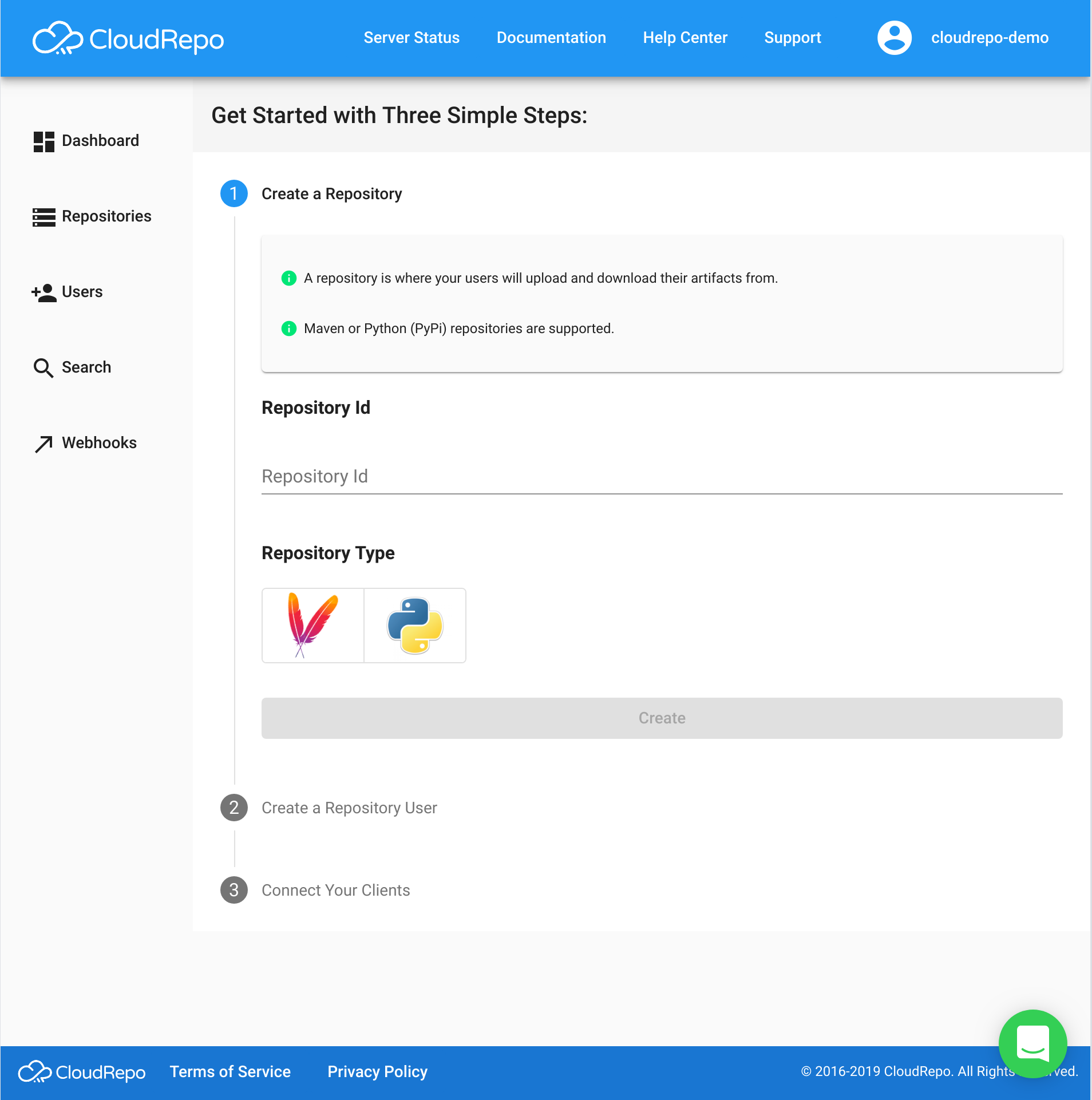This screenshot has height=1100, width=1092.
Task: Click the Create button
Action: click(x=662, y=718)
